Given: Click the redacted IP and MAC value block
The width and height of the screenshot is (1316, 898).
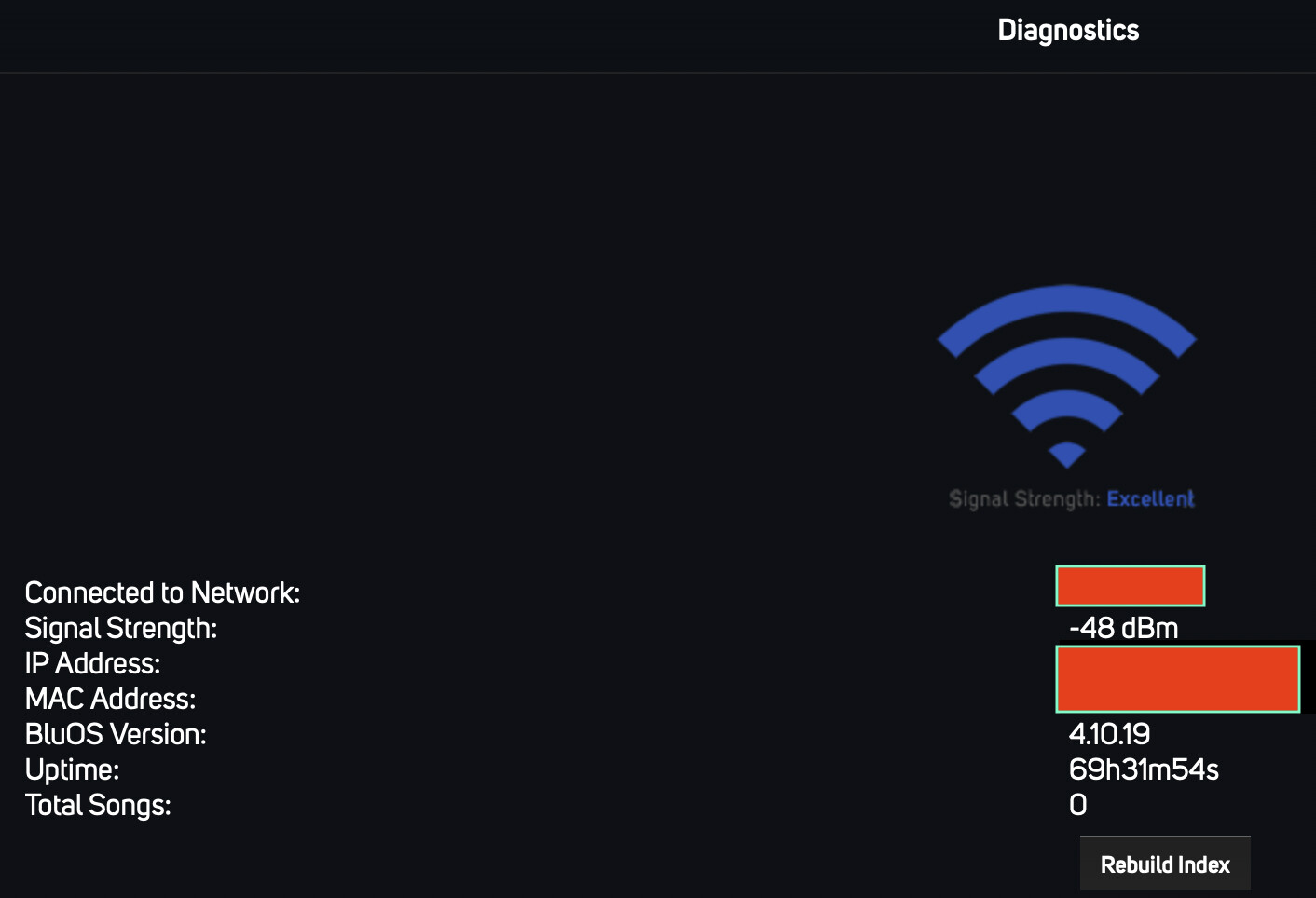Looking at the screenshot, I should click(1177, 679).
